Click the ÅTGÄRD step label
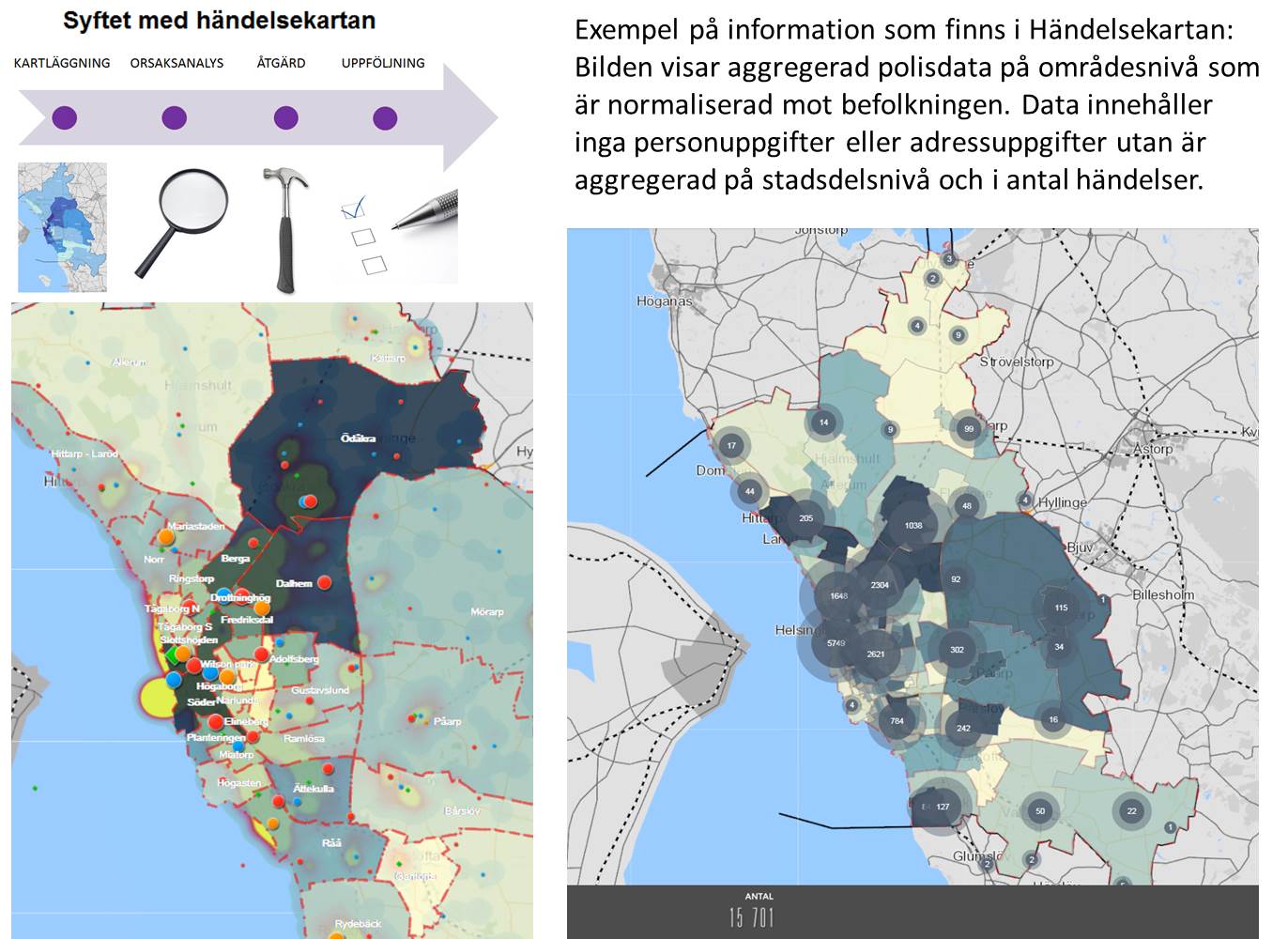1288x939 pixels. coord(281,63)
